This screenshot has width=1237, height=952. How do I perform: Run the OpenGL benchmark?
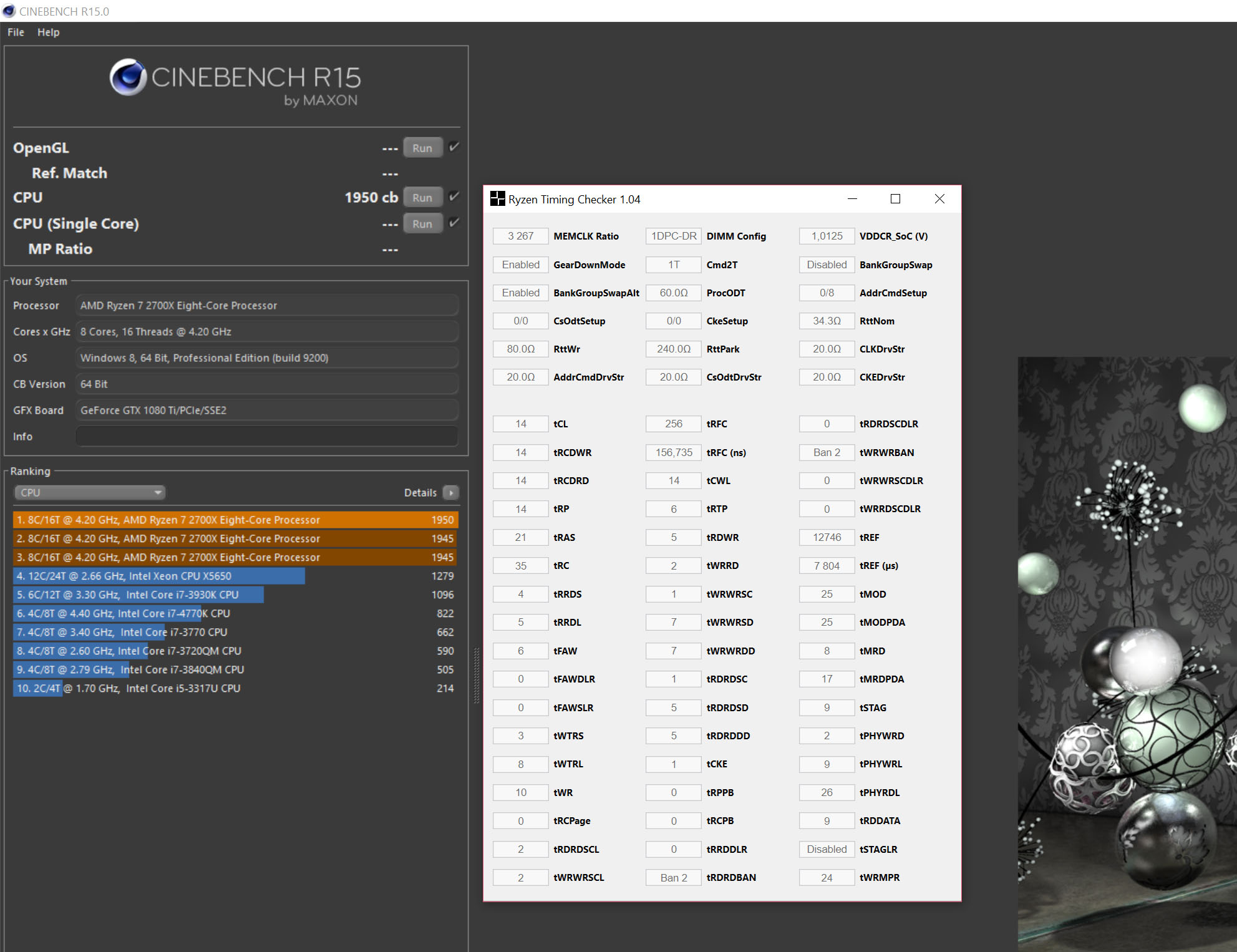pos(422,148)
